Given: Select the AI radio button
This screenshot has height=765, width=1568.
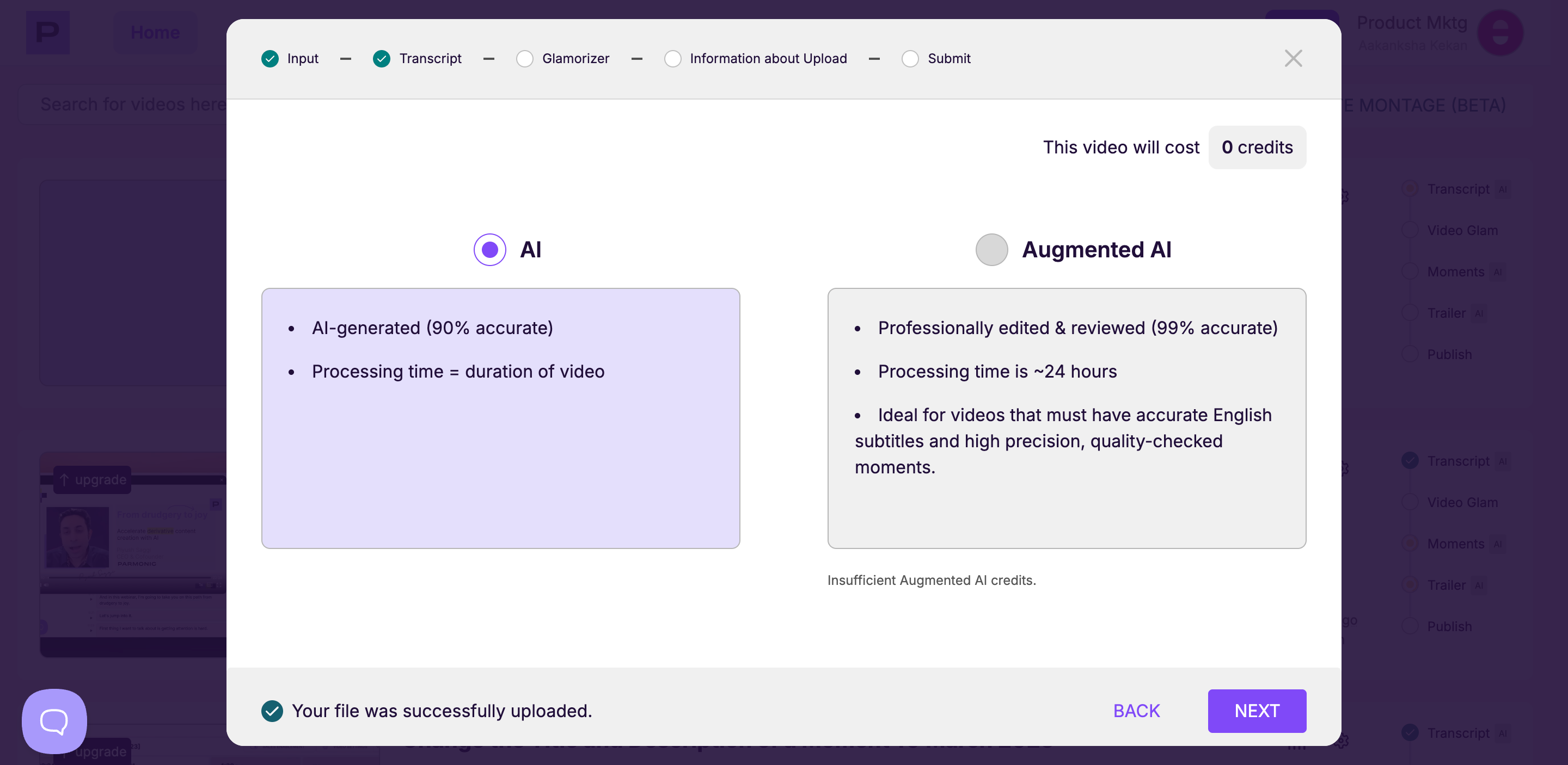Looking at the screenshot, I should pos(489,249).
